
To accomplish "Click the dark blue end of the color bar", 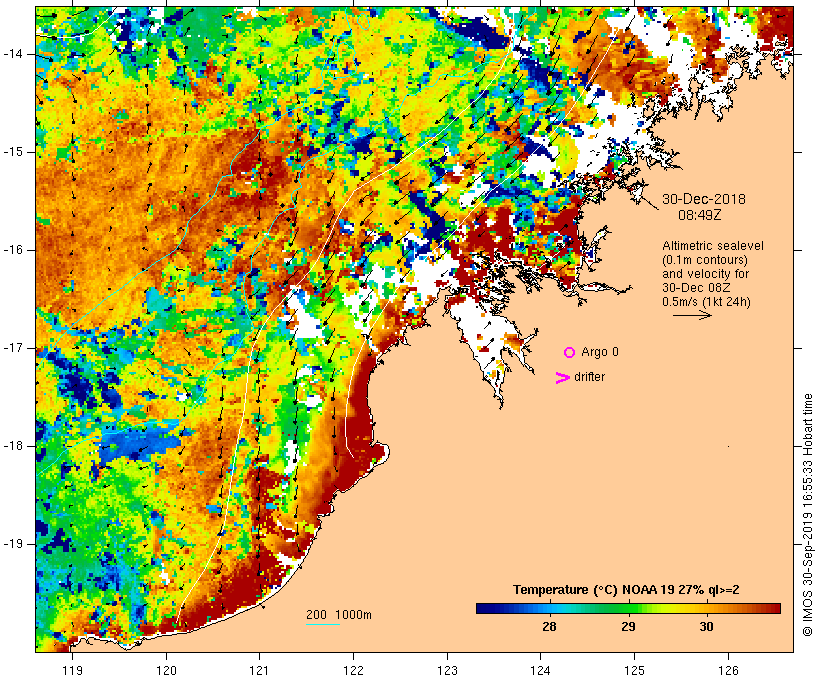I will pos(484,608).
